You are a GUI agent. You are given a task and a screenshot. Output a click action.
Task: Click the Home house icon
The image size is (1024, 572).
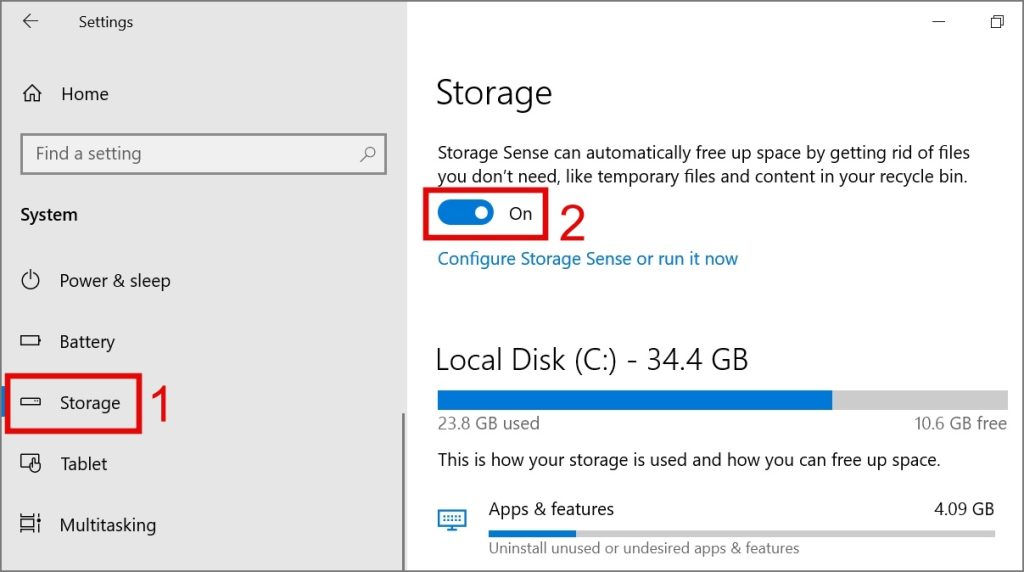tap(32, 94)
